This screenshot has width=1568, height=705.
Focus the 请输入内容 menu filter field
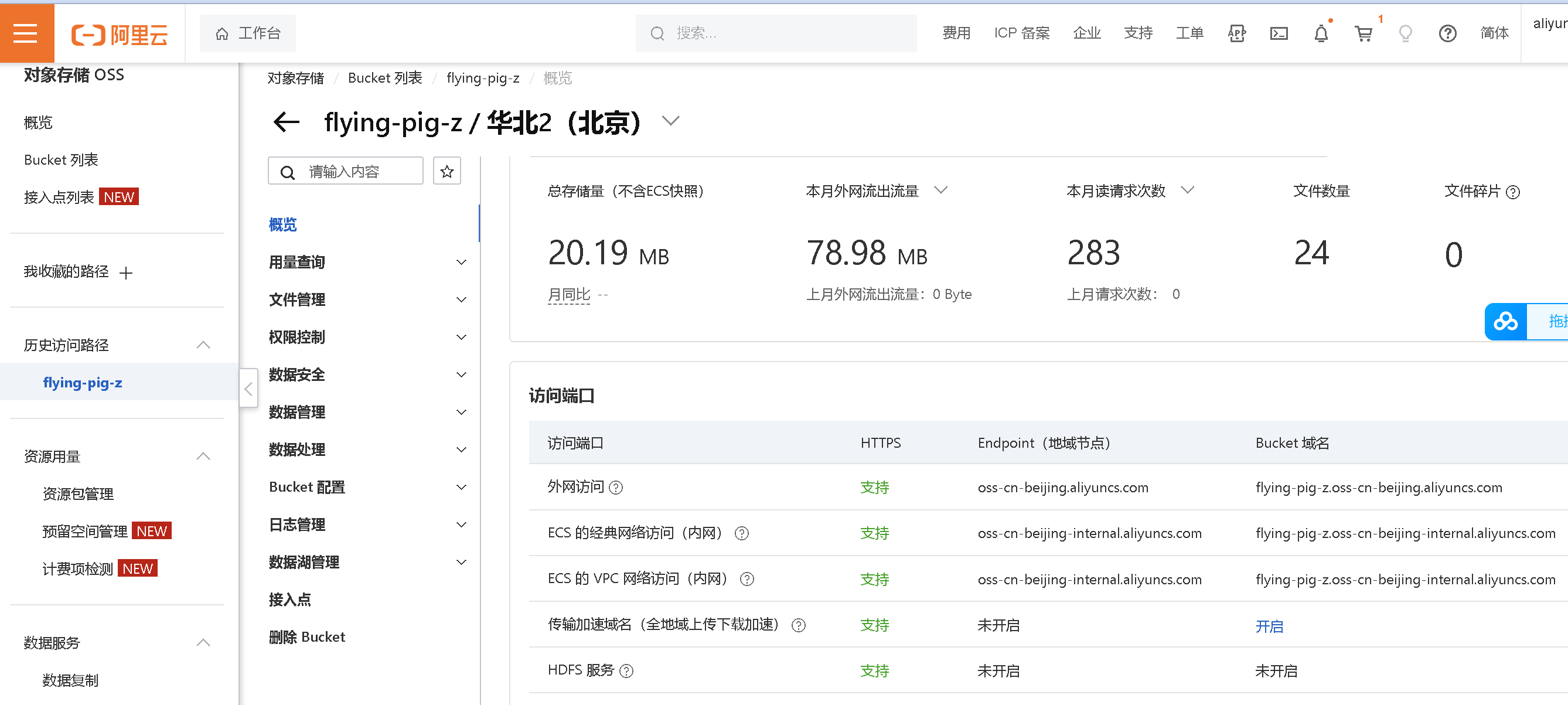[346, 171]
